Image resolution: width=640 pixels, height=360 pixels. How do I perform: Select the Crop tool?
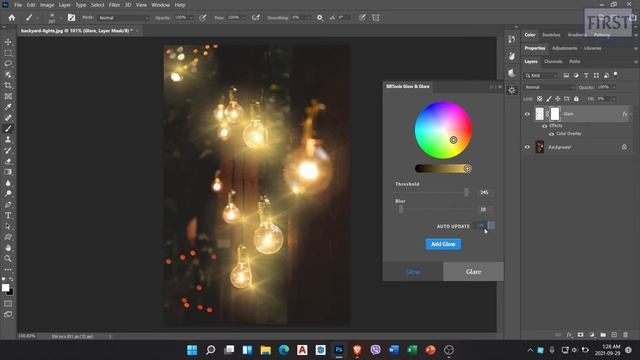[8, 85]
